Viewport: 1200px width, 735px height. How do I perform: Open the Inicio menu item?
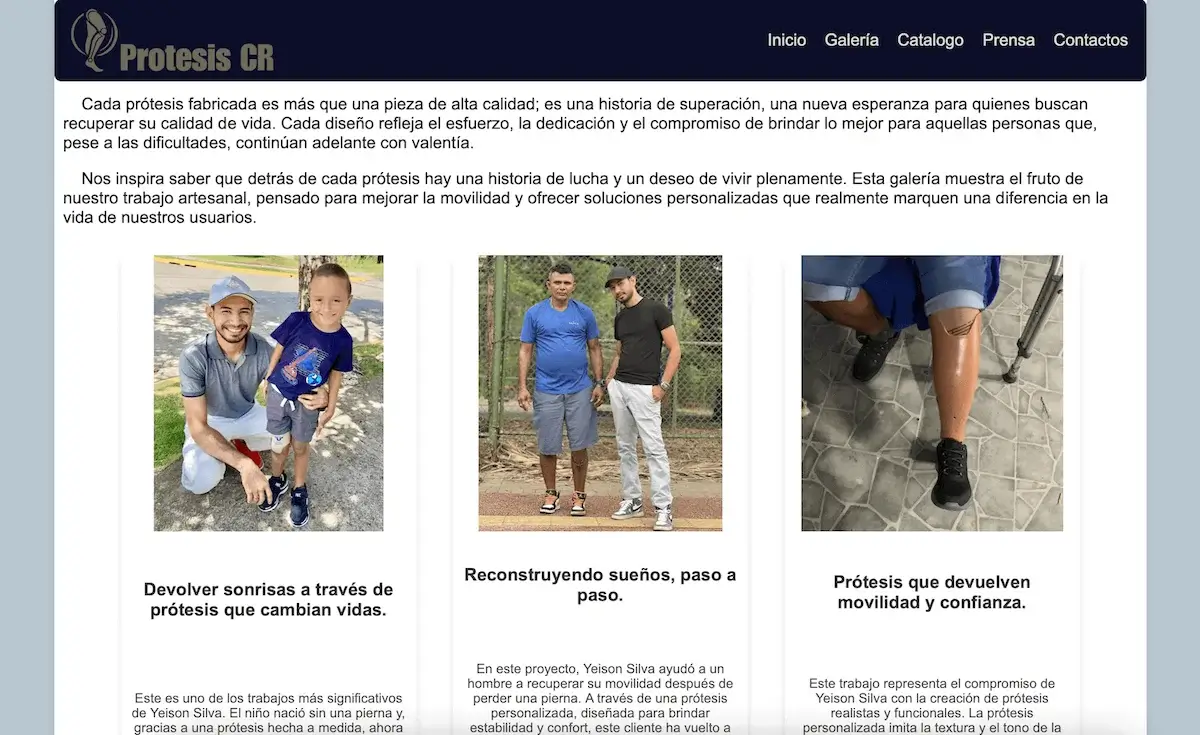[787, 40]
